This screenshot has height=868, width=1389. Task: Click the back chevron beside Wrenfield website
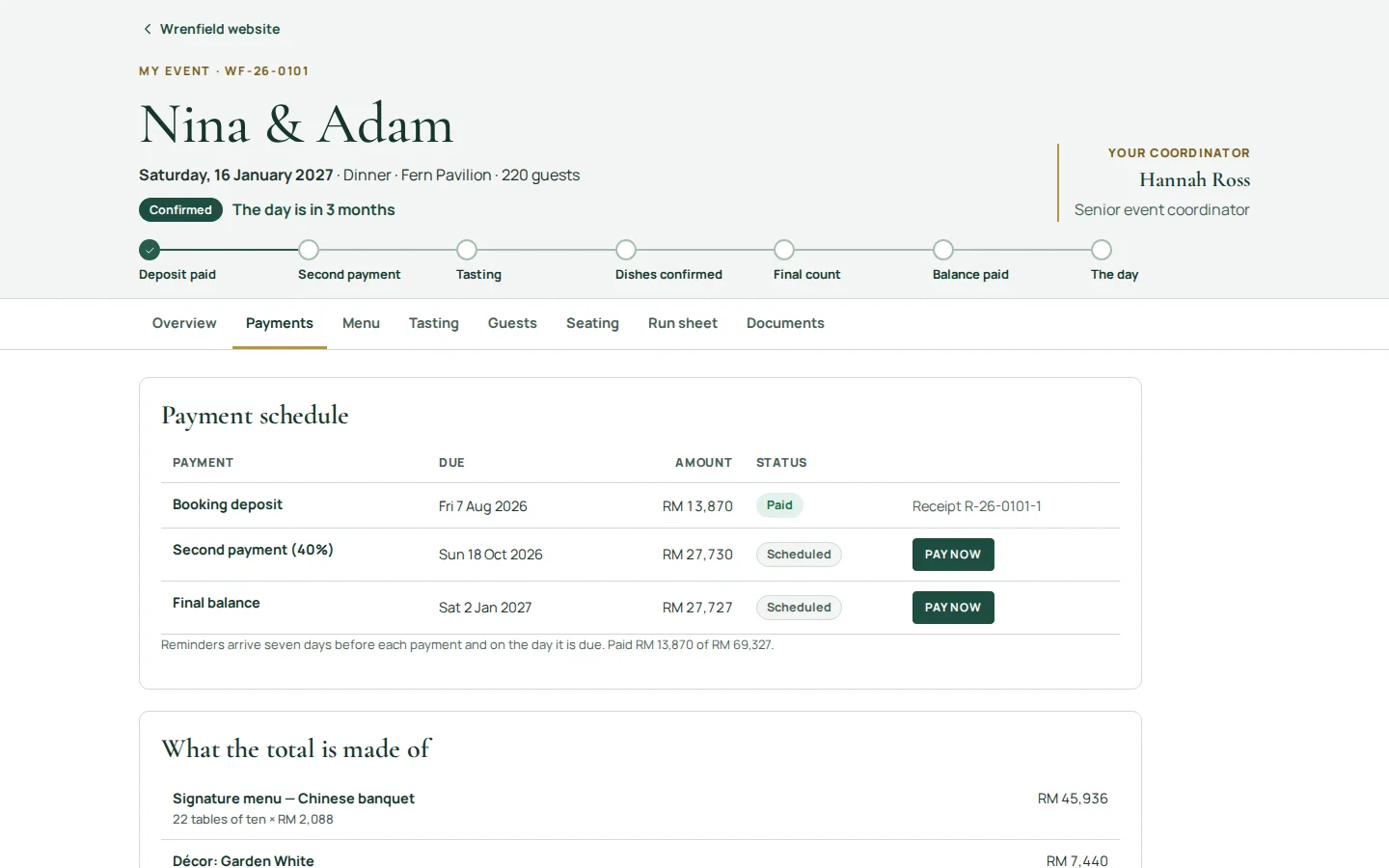click(x=148, y=29)
